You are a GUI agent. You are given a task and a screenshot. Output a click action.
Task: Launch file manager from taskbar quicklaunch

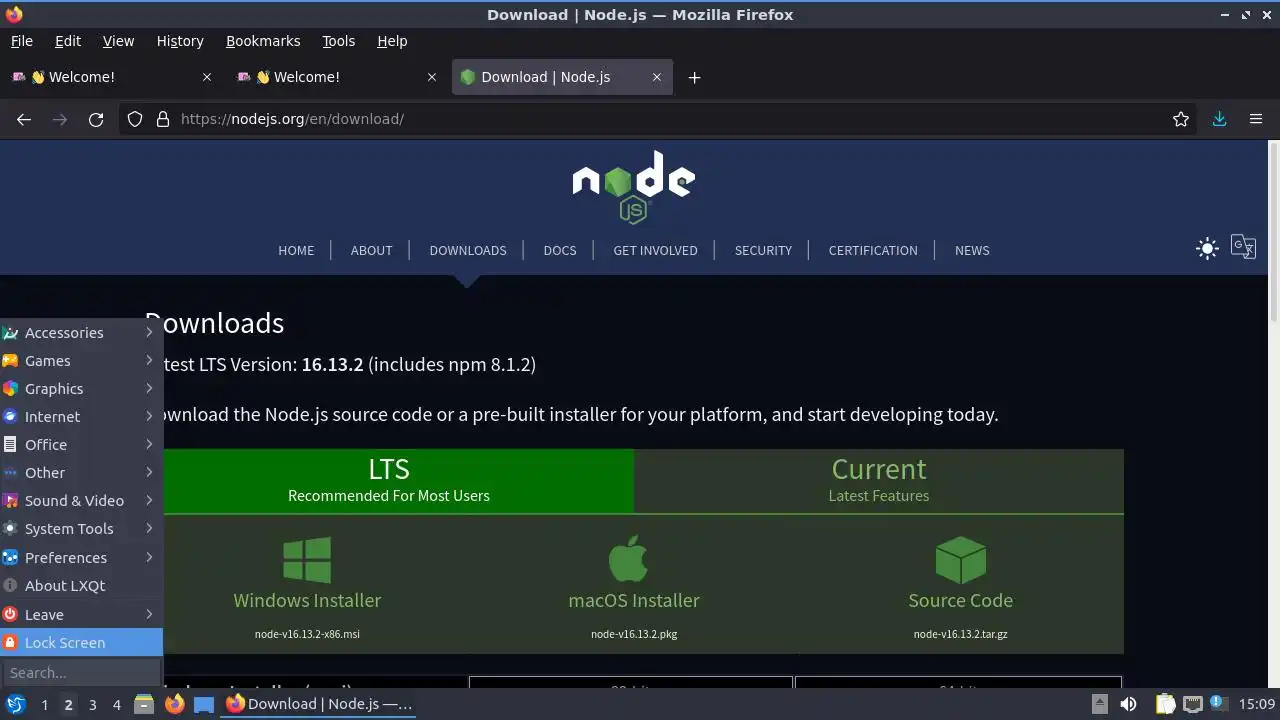[x=144, y=704]
